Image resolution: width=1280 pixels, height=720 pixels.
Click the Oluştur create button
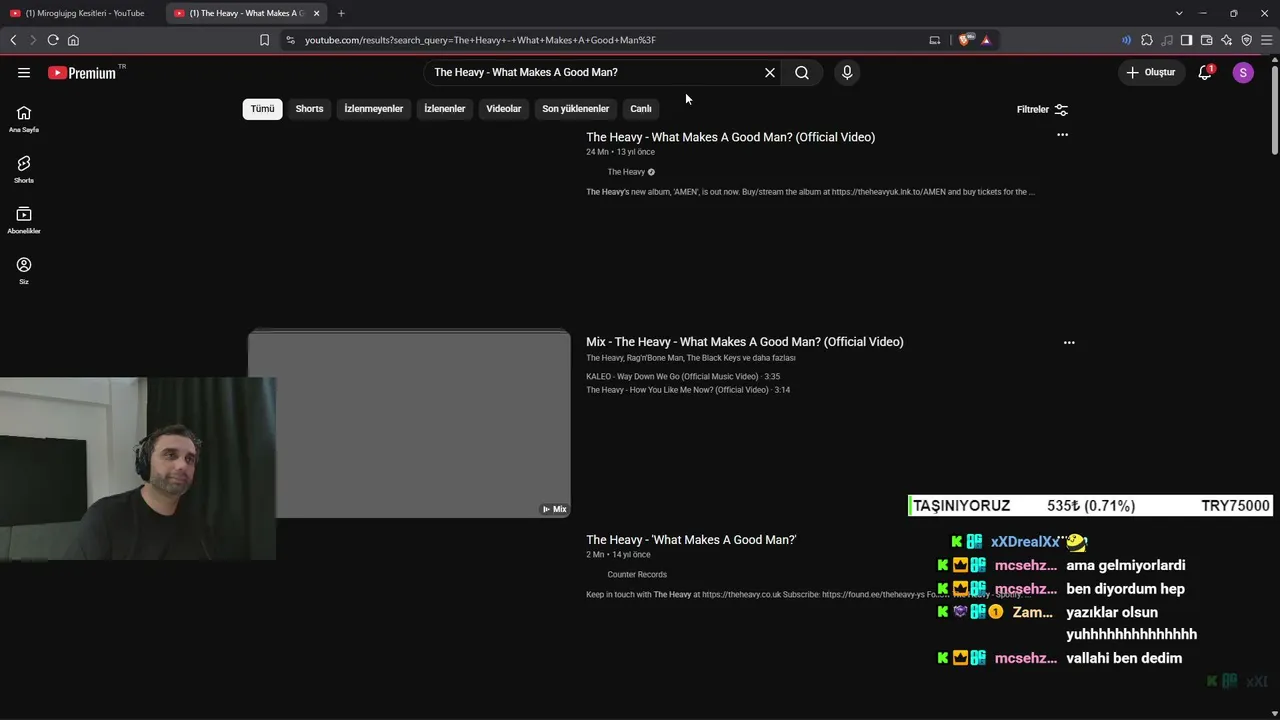(x=1151, y=73)
